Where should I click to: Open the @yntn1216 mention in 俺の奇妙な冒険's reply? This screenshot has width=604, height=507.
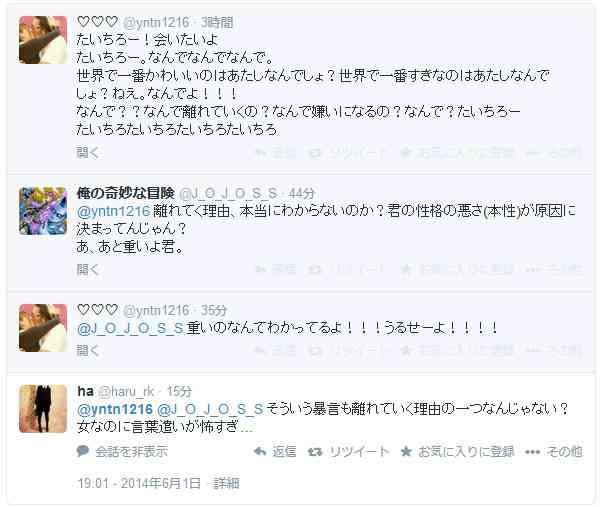click(x=114, y=211)
